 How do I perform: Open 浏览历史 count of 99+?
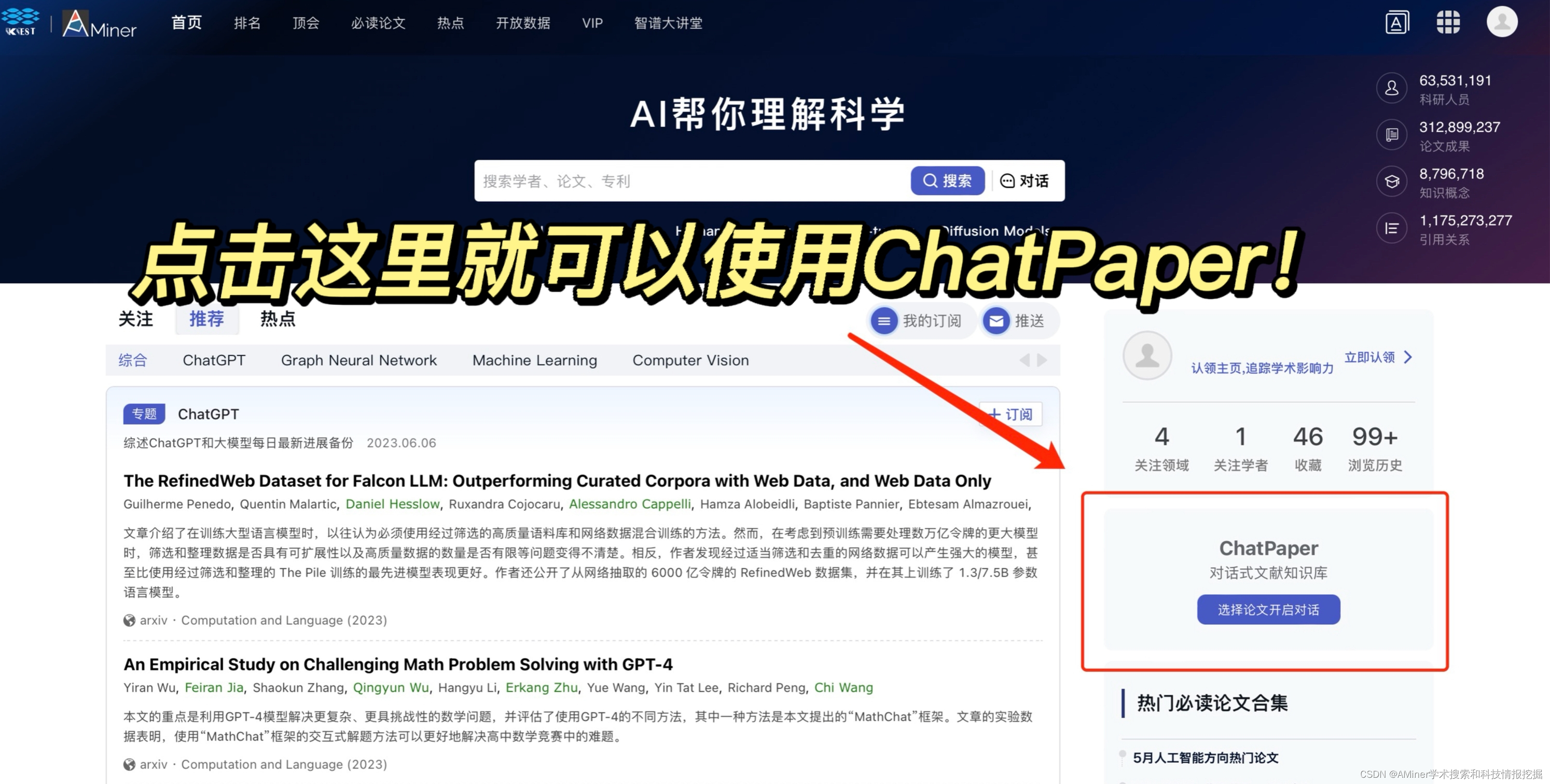(1375, 449)
